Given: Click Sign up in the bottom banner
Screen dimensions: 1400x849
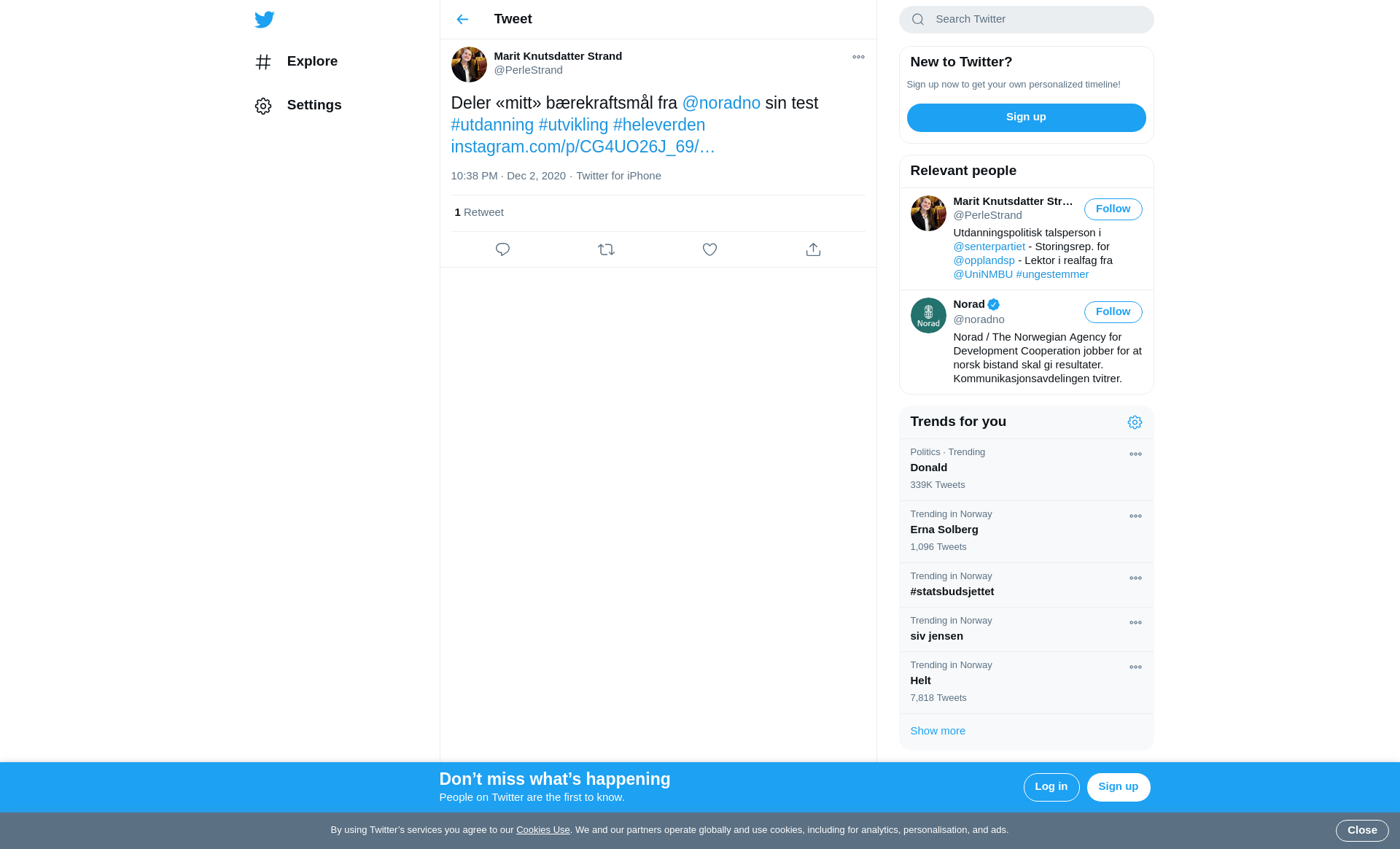Looking at the screenshot, I should [x=1118, y=787].
